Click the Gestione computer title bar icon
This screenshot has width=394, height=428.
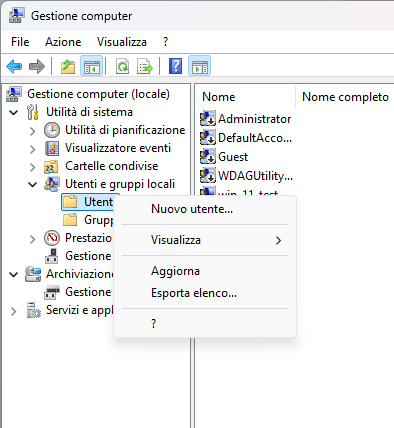tap(16, 16)
